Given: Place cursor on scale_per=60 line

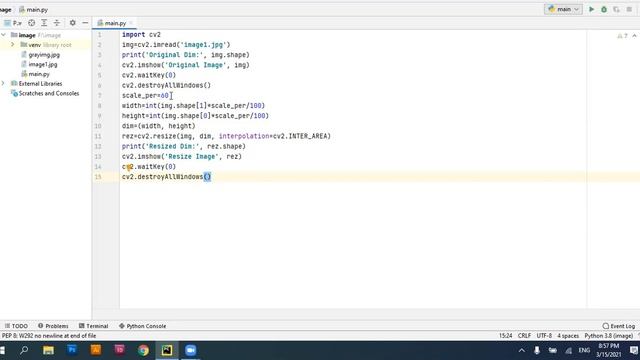Looking at the screenshot, I should click(x=145, y=96).
